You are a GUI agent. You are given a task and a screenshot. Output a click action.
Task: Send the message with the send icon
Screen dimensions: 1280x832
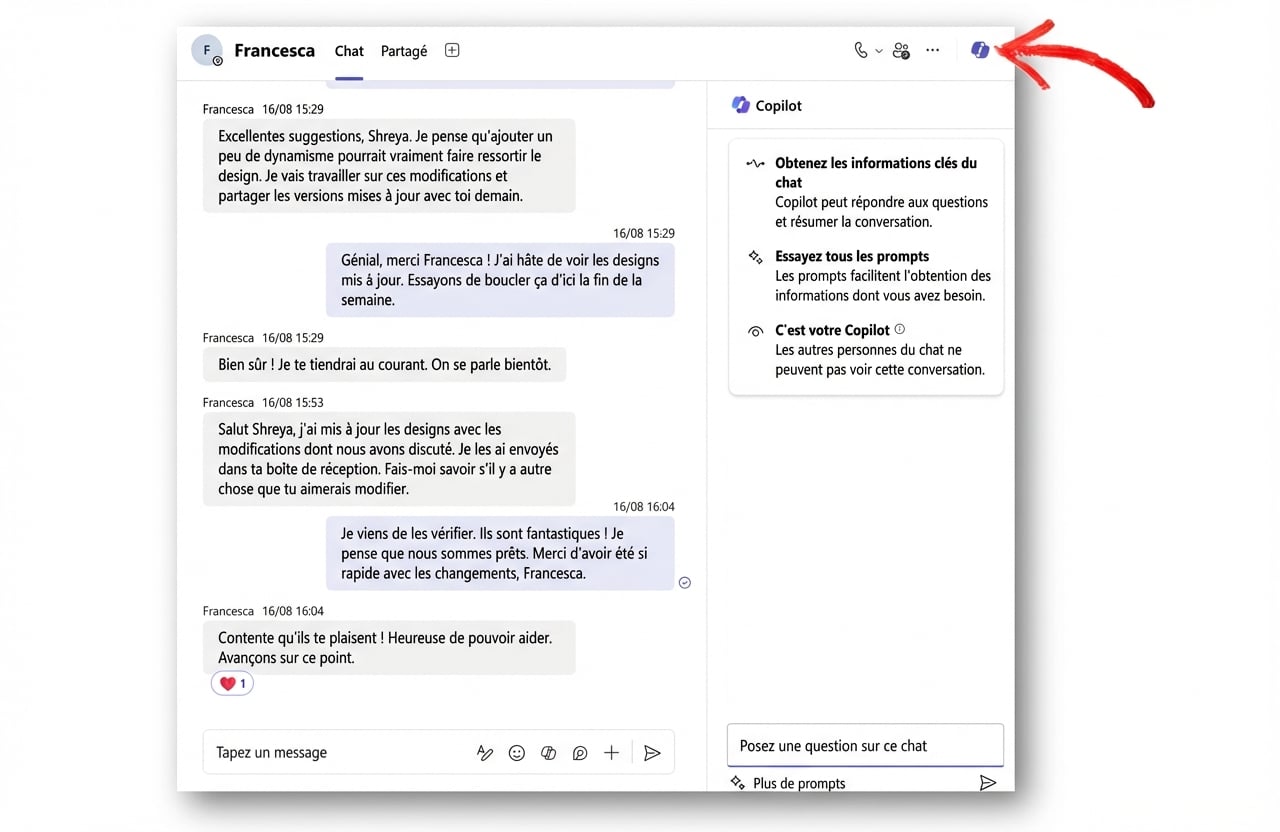coord(652,752)
